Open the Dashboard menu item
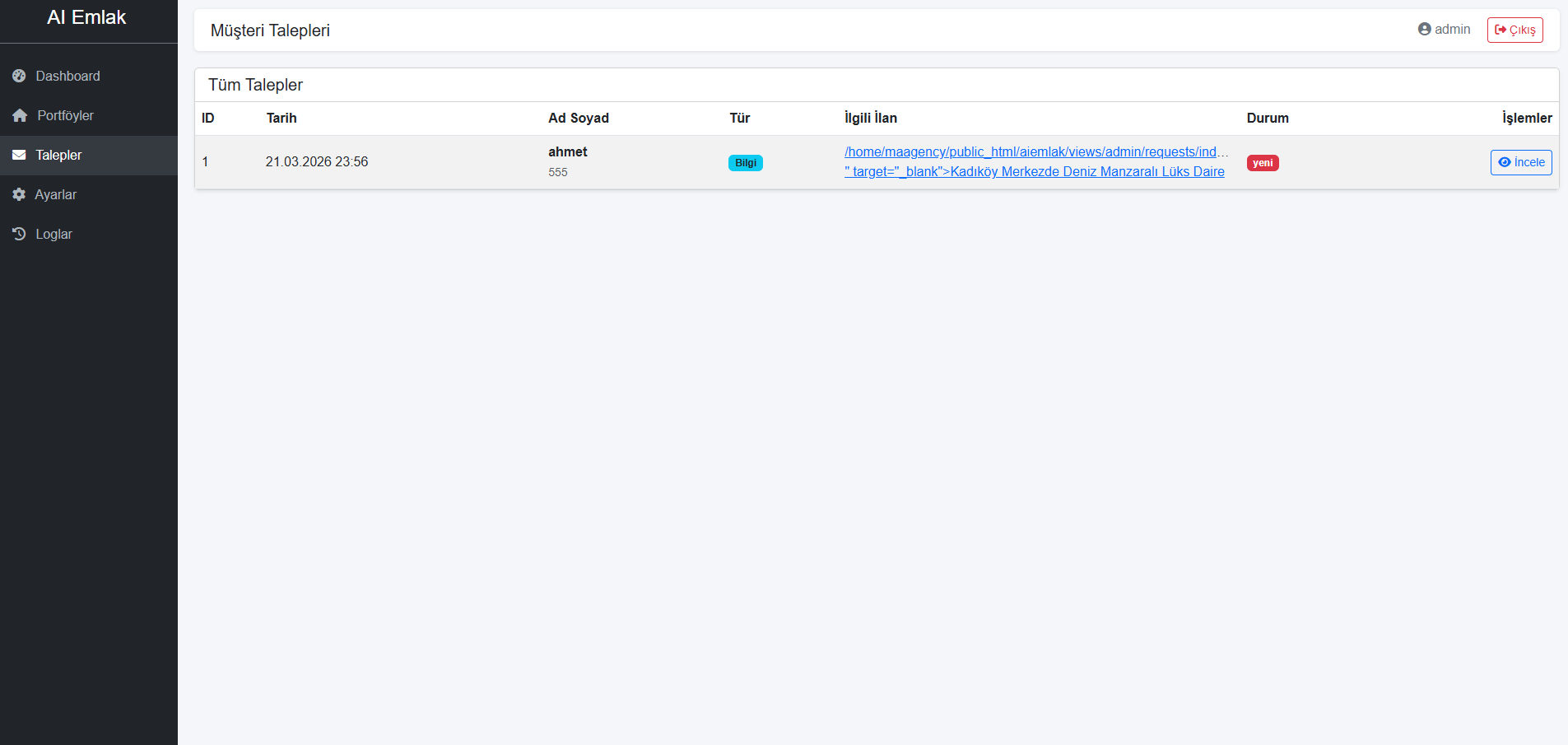 tap(89, 76)
